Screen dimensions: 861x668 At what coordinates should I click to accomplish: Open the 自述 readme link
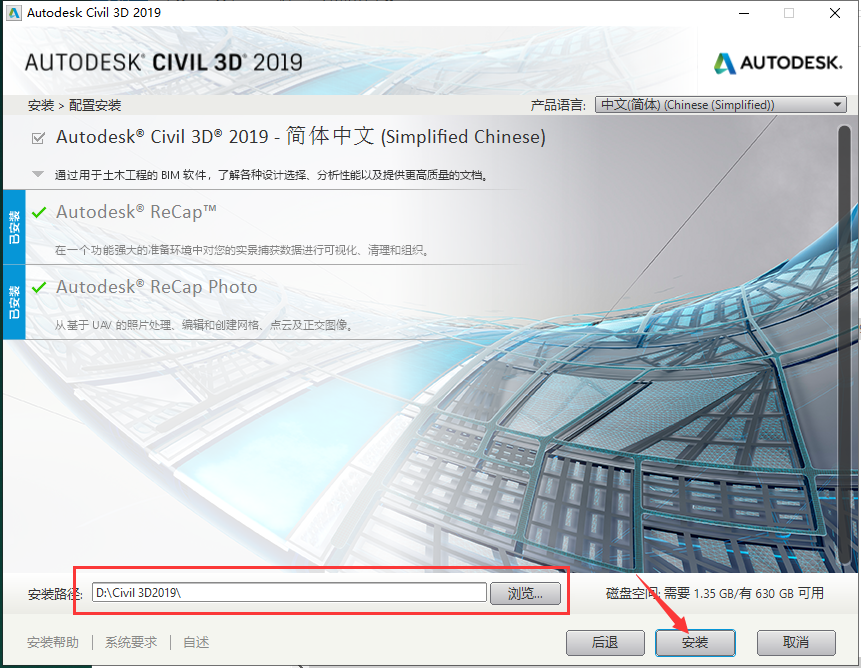pyautogui.click(x=196, y=642)
